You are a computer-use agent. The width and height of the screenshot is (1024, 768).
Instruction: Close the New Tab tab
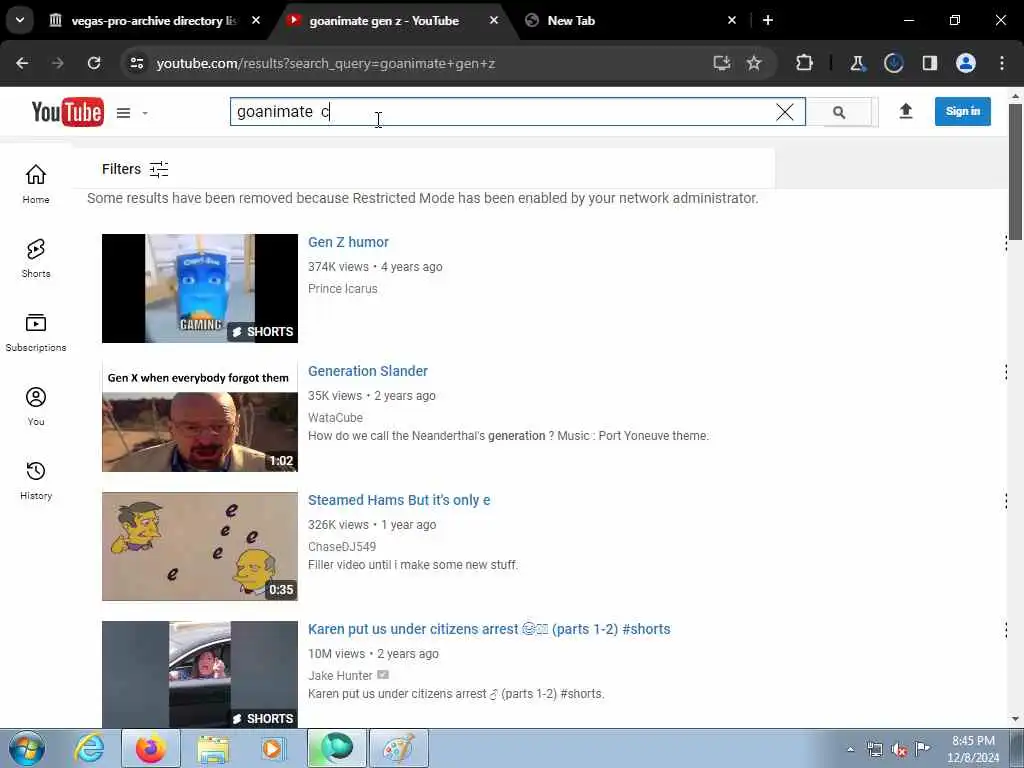pyautogui.click(x=732, y=20)
